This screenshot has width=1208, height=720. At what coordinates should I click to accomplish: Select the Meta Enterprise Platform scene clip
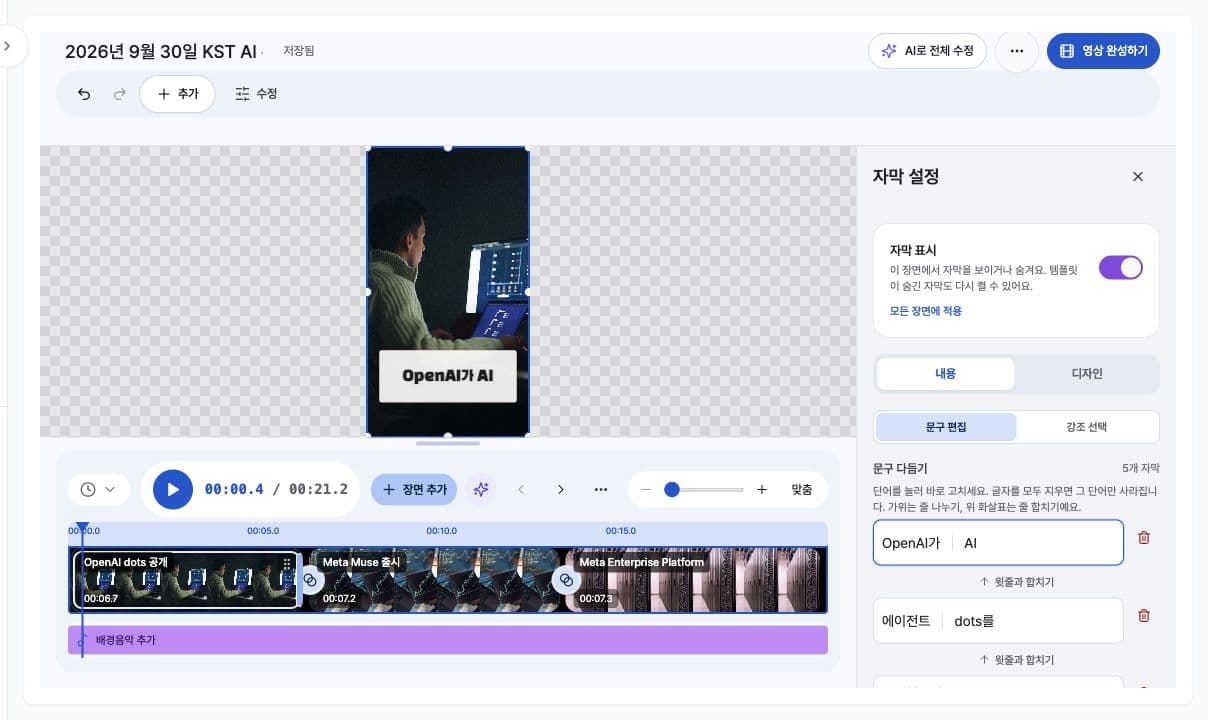tap(693, 580)
